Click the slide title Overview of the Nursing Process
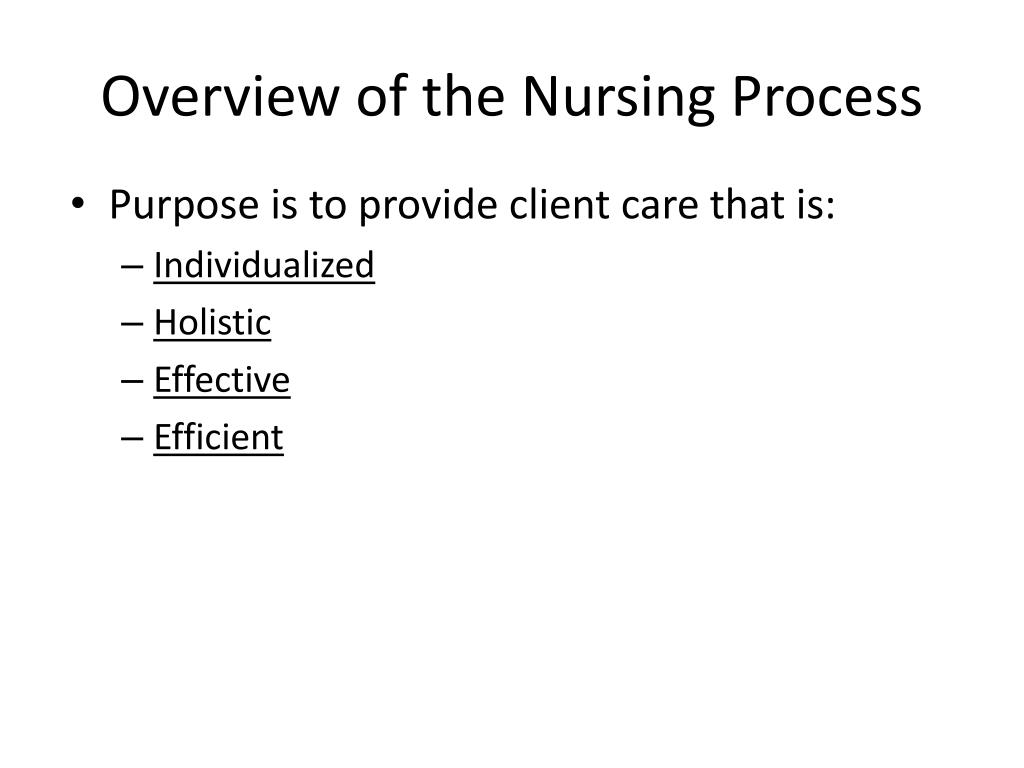 point(511,97)
